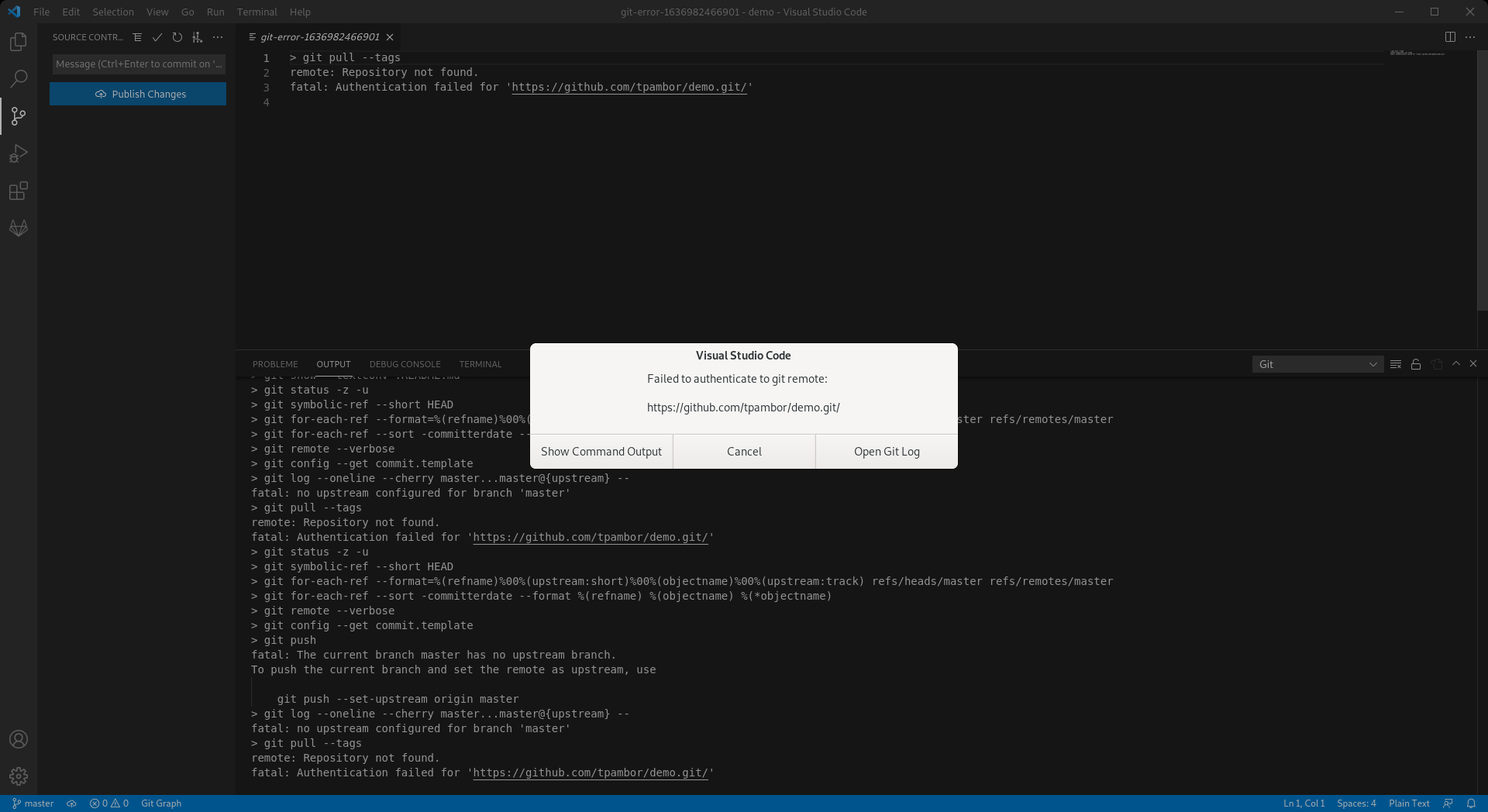This screenshot has width=1488, height=812.
Task: Click Cancel in the dialog
Action: click(x=744, y=452)
